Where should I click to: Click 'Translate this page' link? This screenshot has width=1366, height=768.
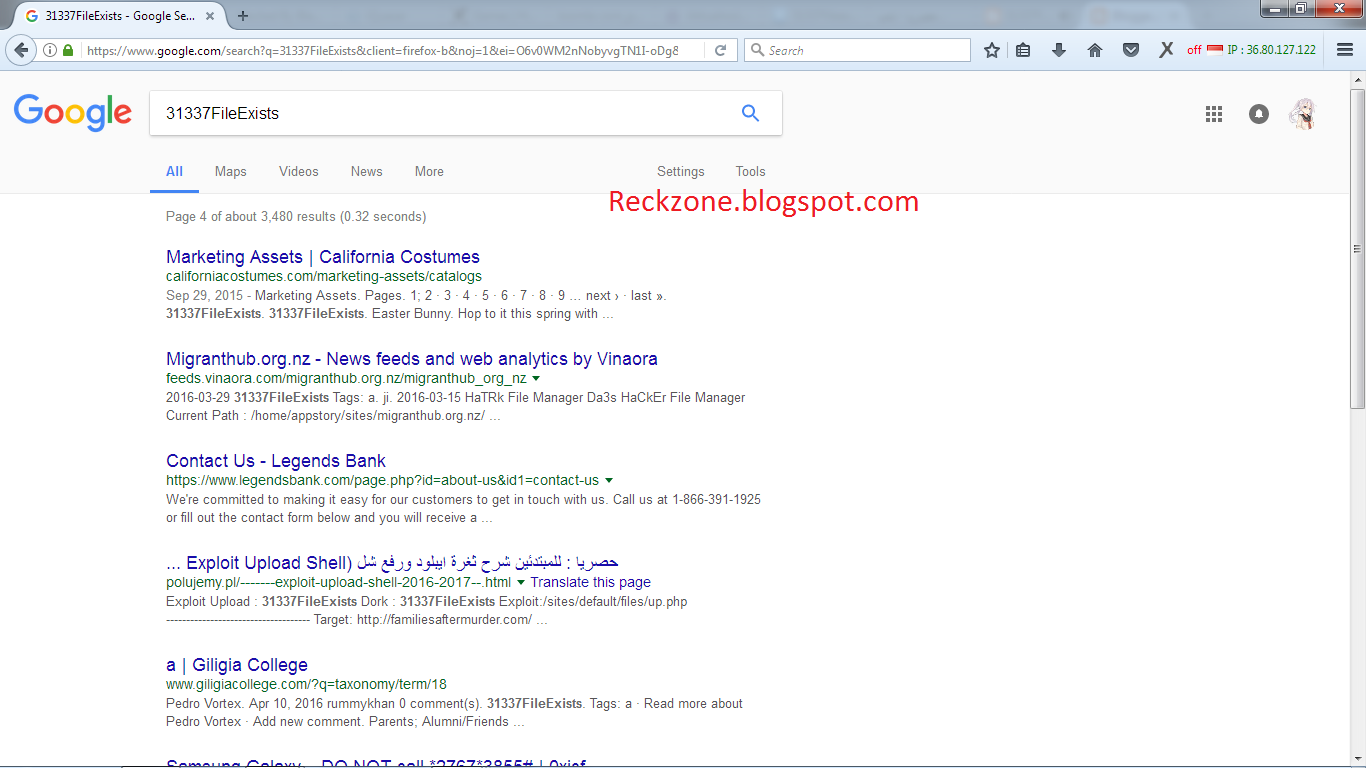[591, 582]
